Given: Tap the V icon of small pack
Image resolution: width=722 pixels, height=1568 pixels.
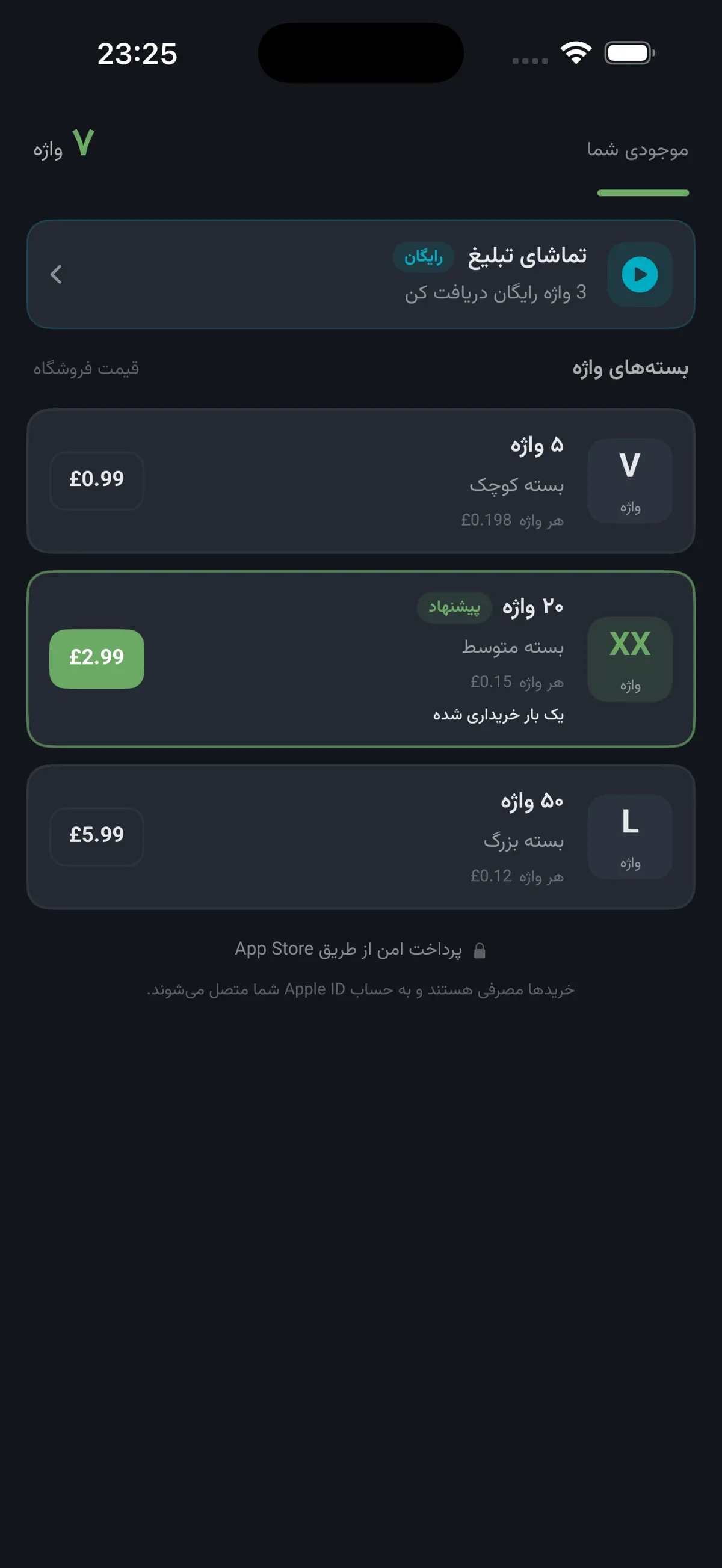Looking at the screenshot, I should coord(629,481).
